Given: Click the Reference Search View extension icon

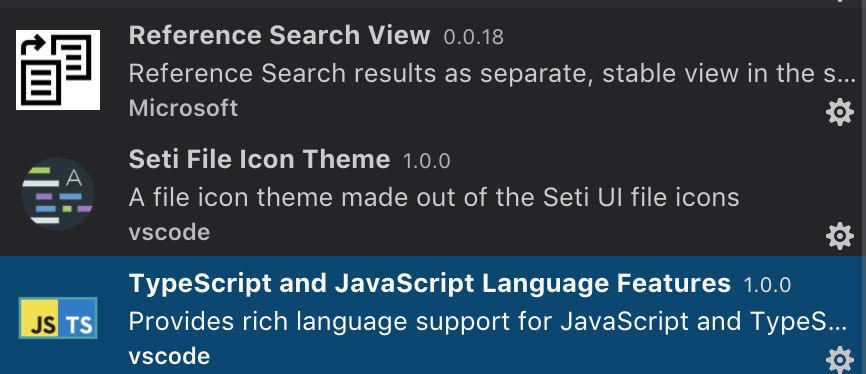Looking at the screenshot, I should [58, 70].
